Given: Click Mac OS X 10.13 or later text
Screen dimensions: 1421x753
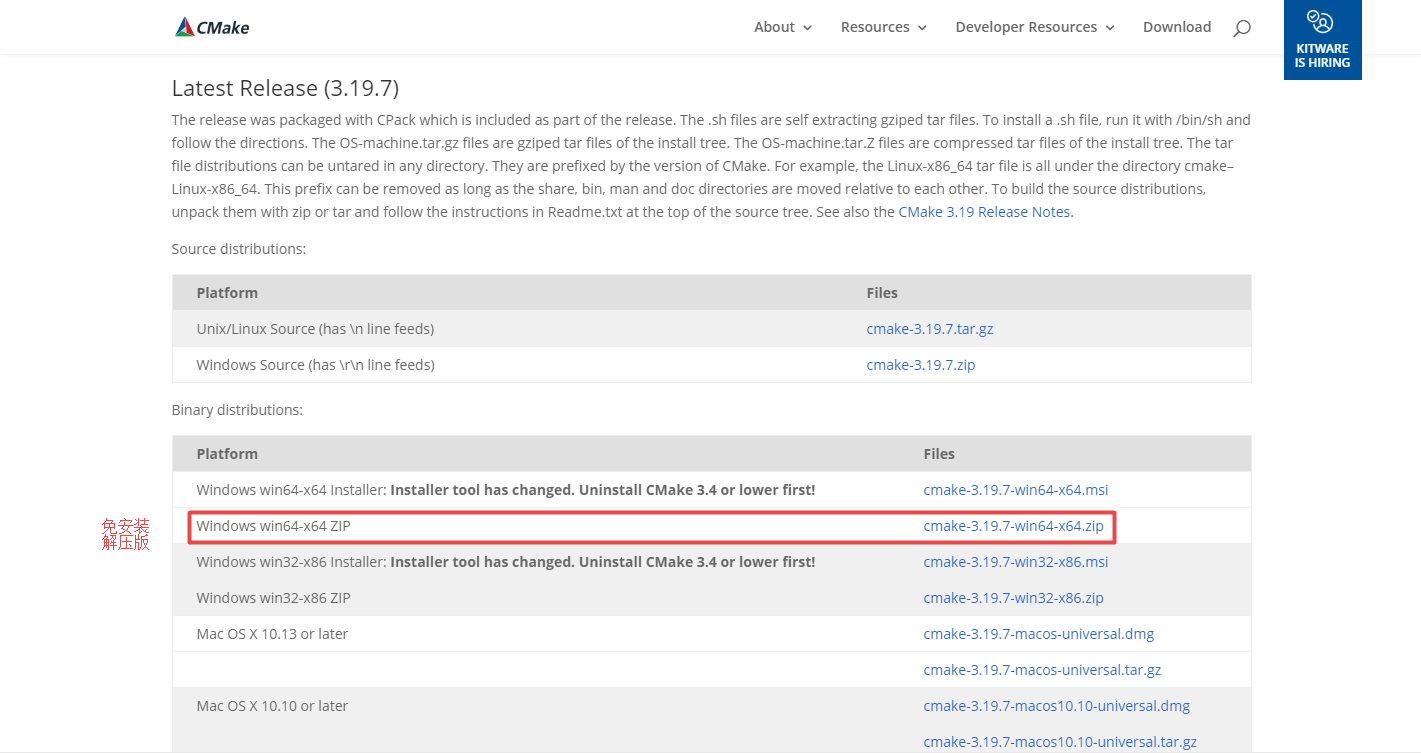Looking at the screenshot, I should click(x=272, y=634).
